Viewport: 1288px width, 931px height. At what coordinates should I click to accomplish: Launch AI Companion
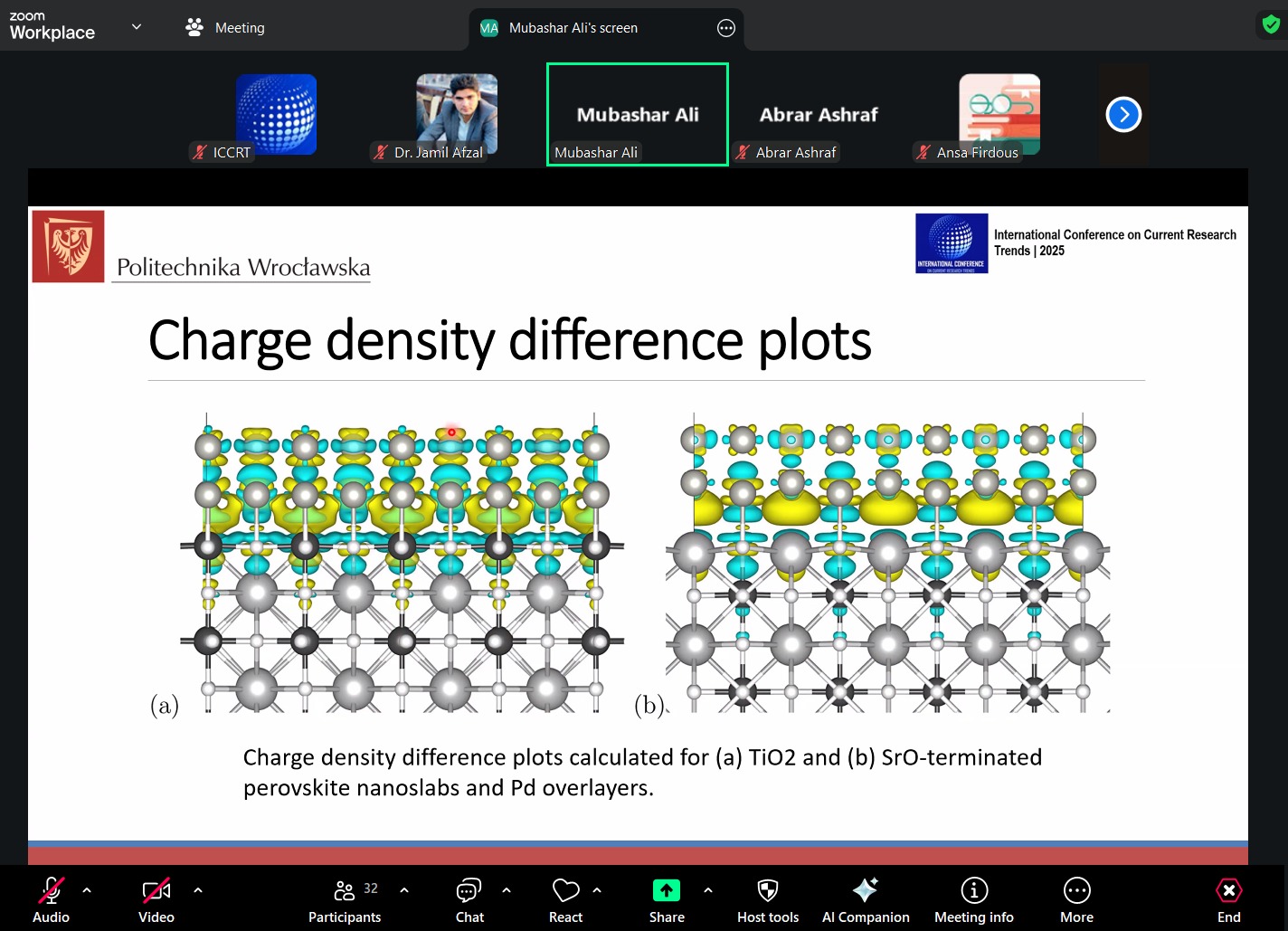pos(866,900)
